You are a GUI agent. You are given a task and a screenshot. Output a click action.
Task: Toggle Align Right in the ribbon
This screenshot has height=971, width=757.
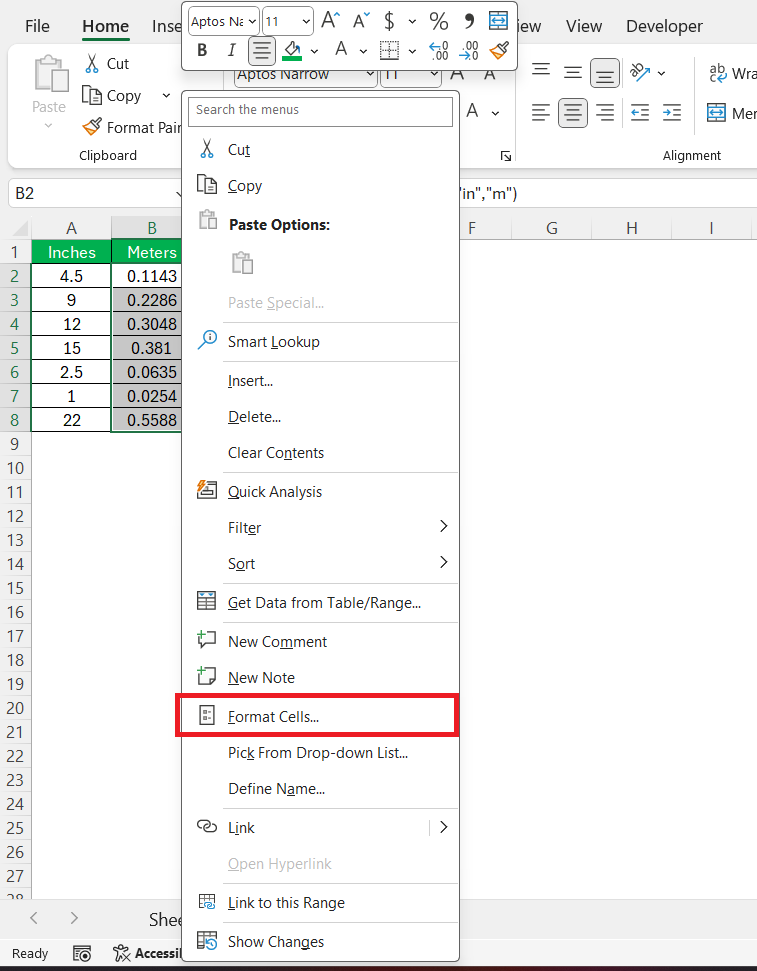pyautogui.click(x=605, y=112)
